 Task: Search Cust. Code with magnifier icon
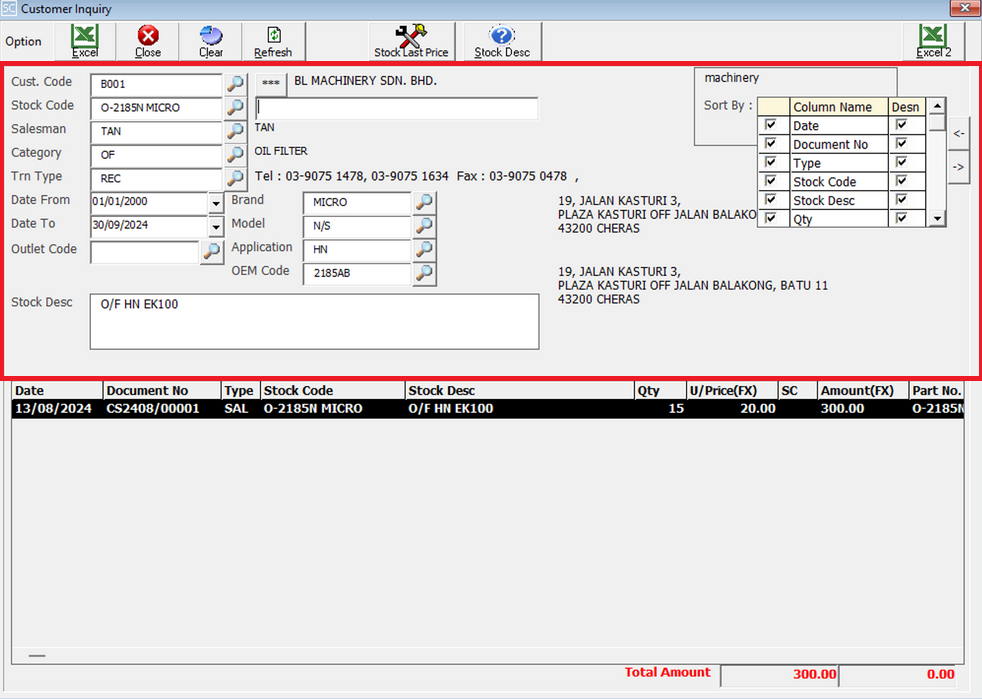[x=235, y=83]
